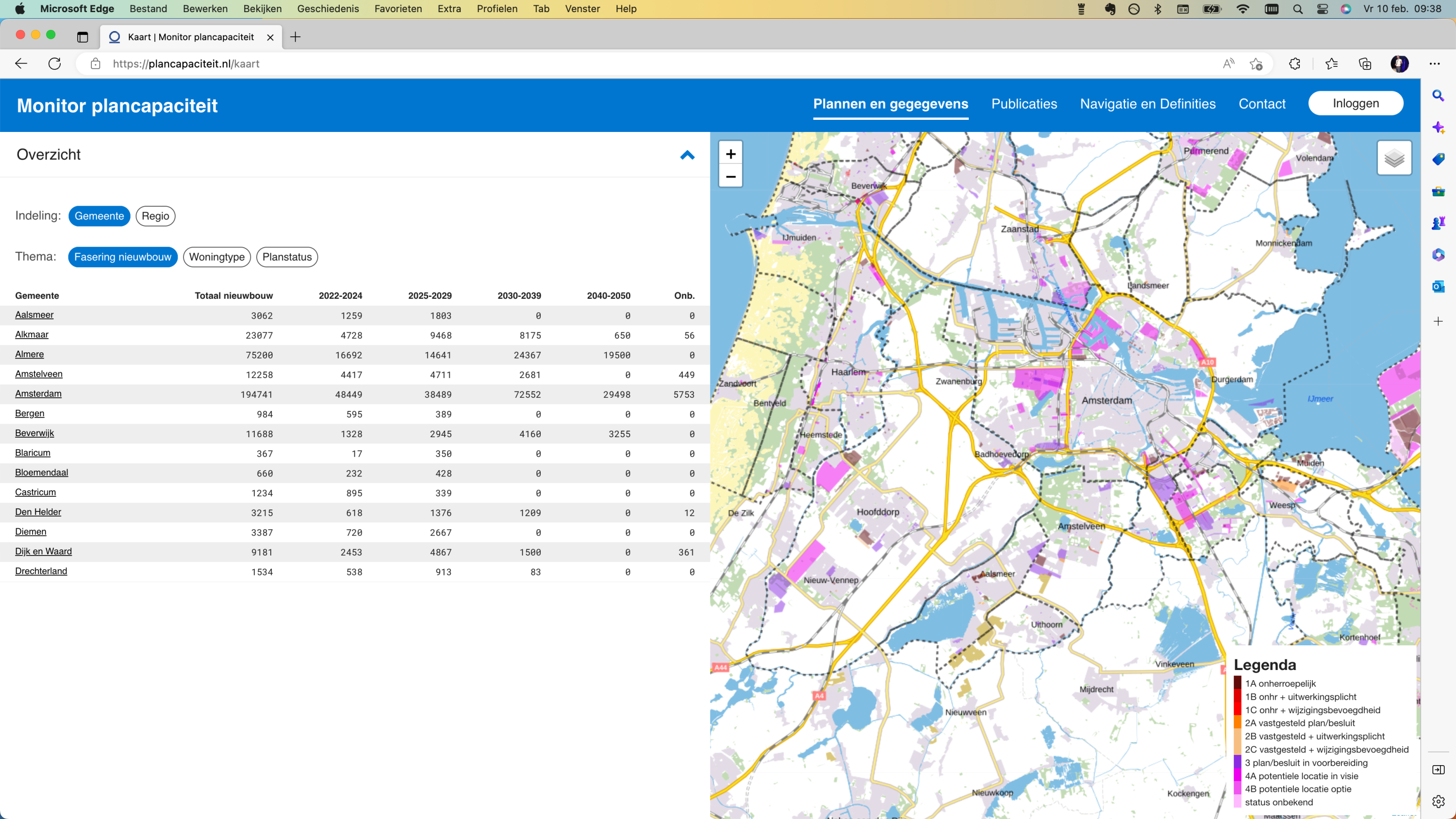Open the Favorieten menu
1456x819 pixels.
point(398,8)
